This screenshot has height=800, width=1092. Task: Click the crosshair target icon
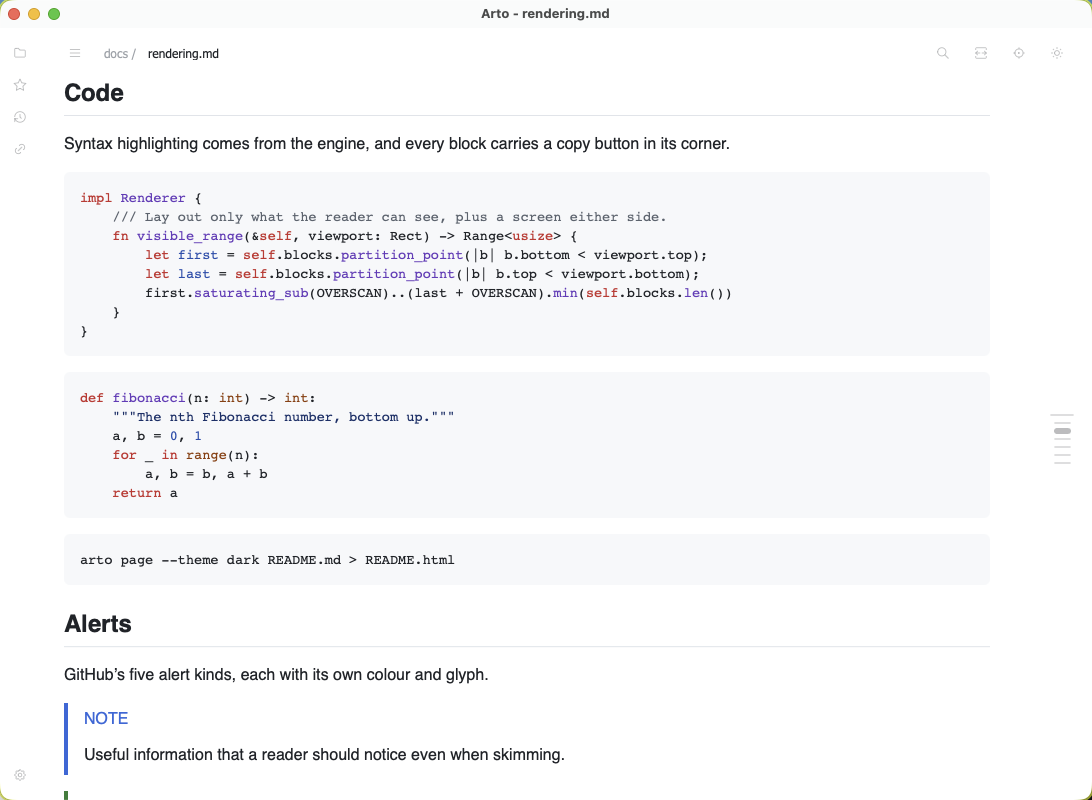click(x=1019, y=53)
